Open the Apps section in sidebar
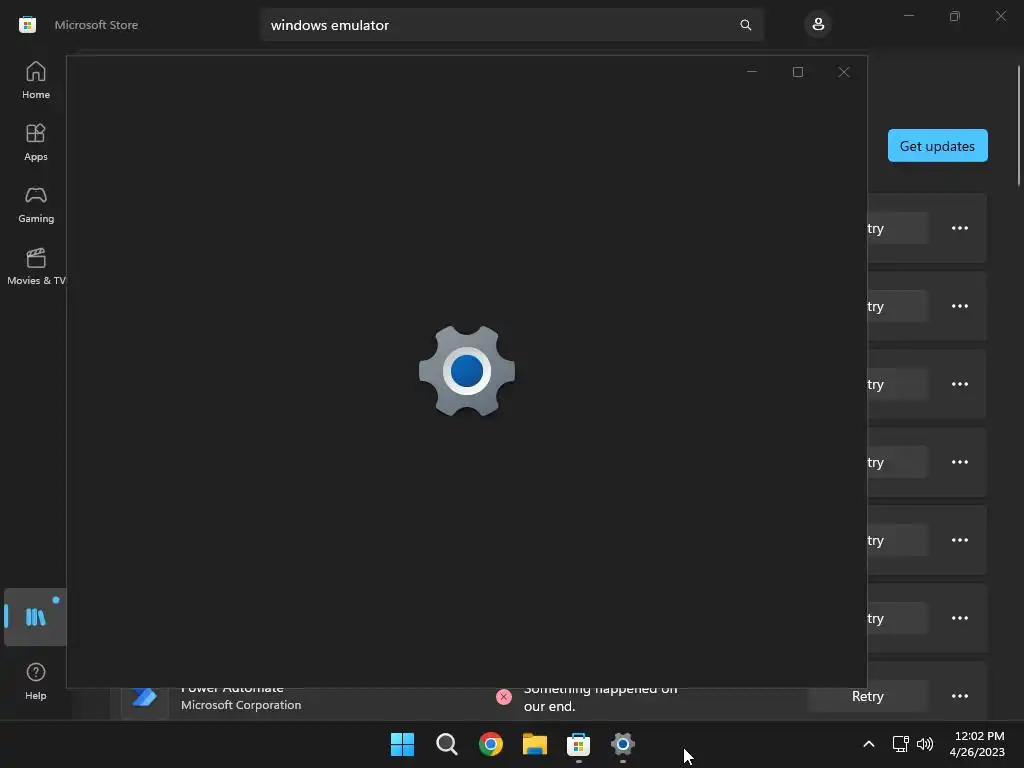The height and width of the screenshot is (768, 1024). click(x=35, y=142)
